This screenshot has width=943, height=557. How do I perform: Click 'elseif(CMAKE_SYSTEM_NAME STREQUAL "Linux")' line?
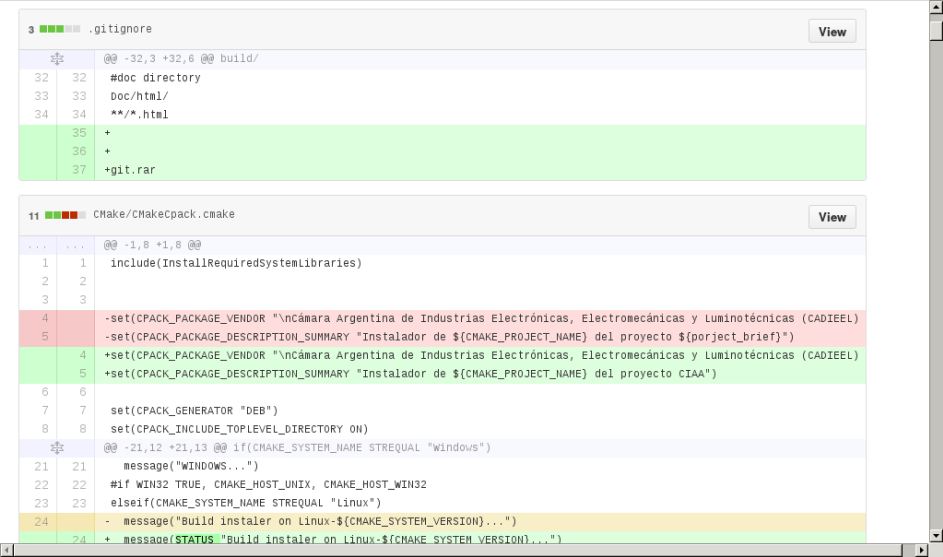[480, 503]
